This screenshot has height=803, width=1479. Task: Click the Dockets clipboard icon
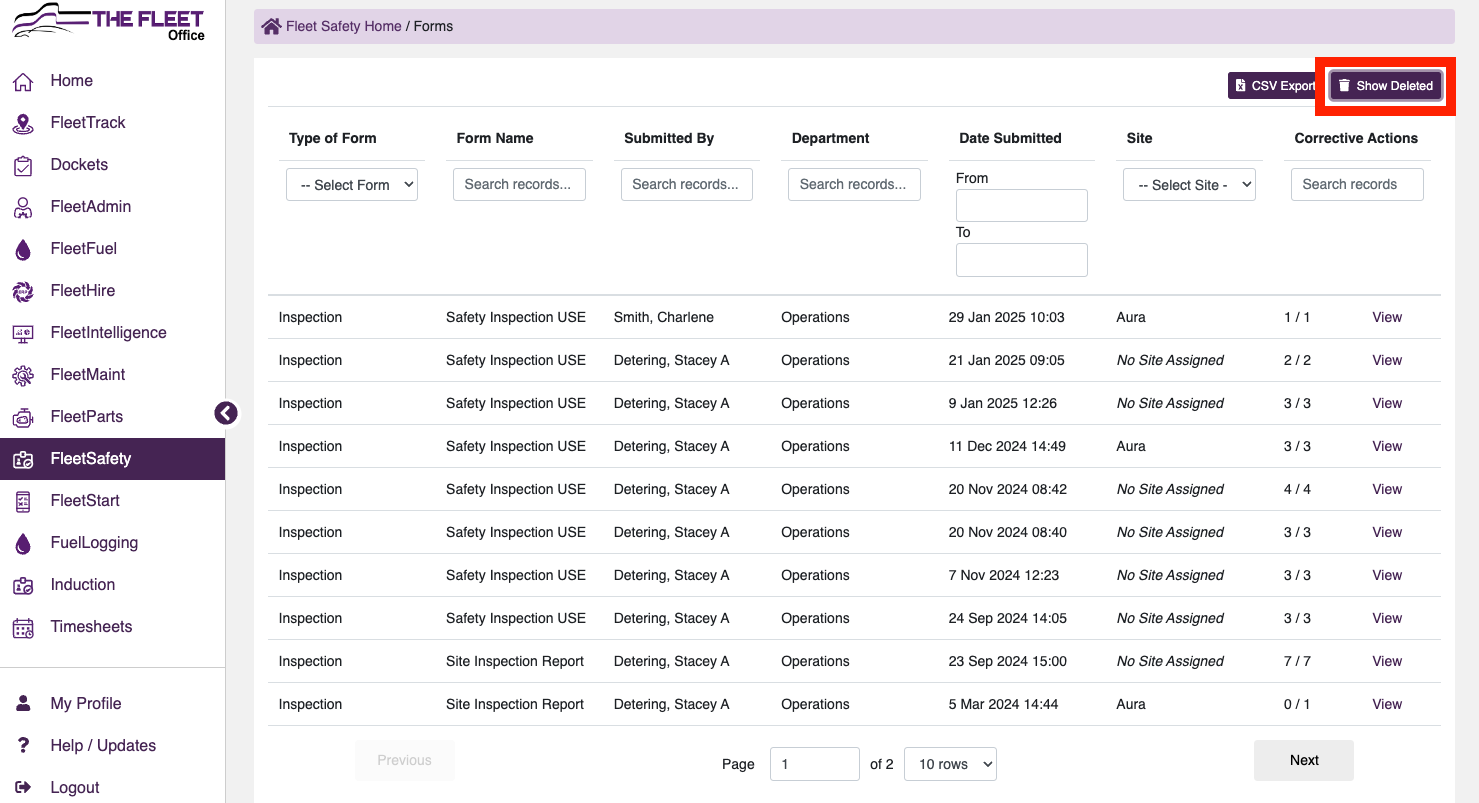[x=23, y=166]
